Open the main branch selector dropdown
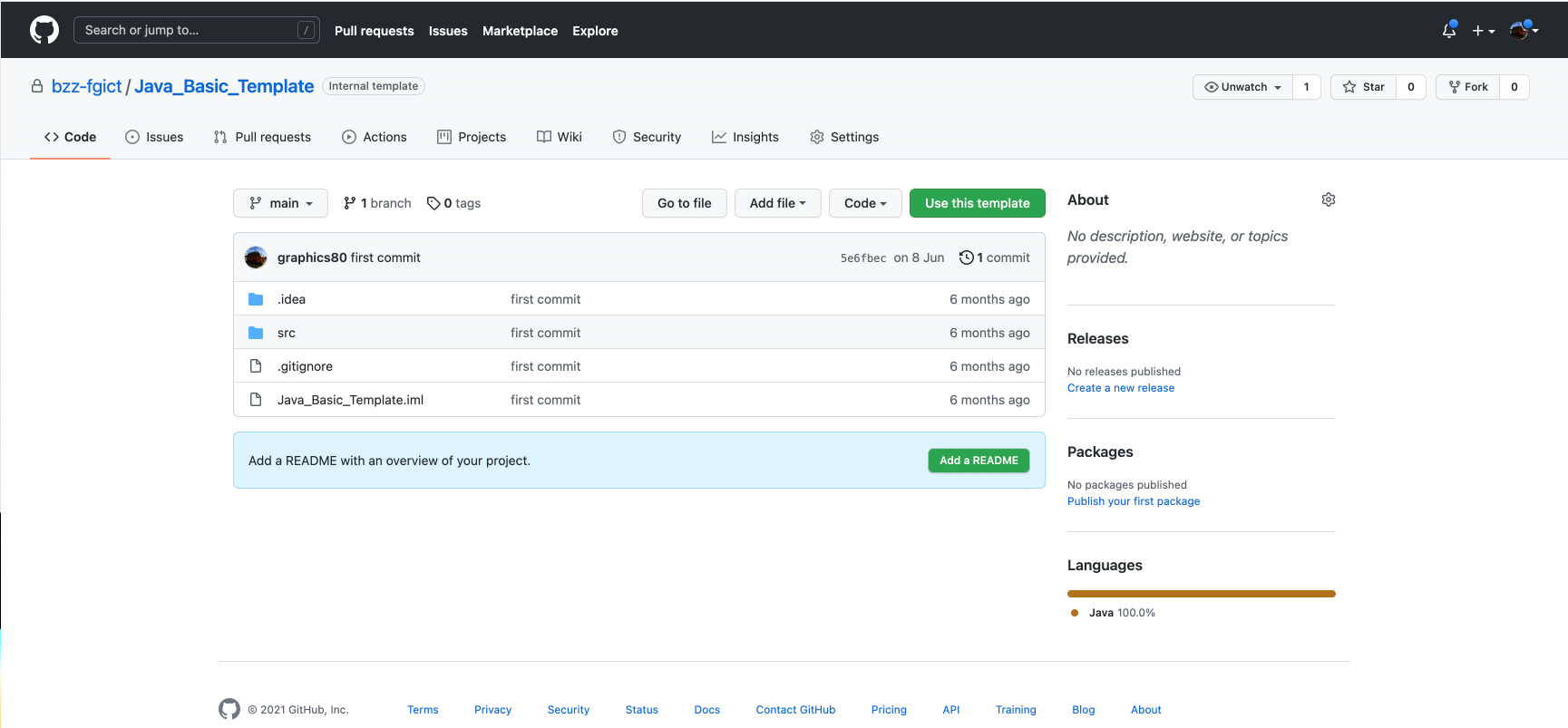The width and height of the screenshot is (1568, 728). [280, 203]
